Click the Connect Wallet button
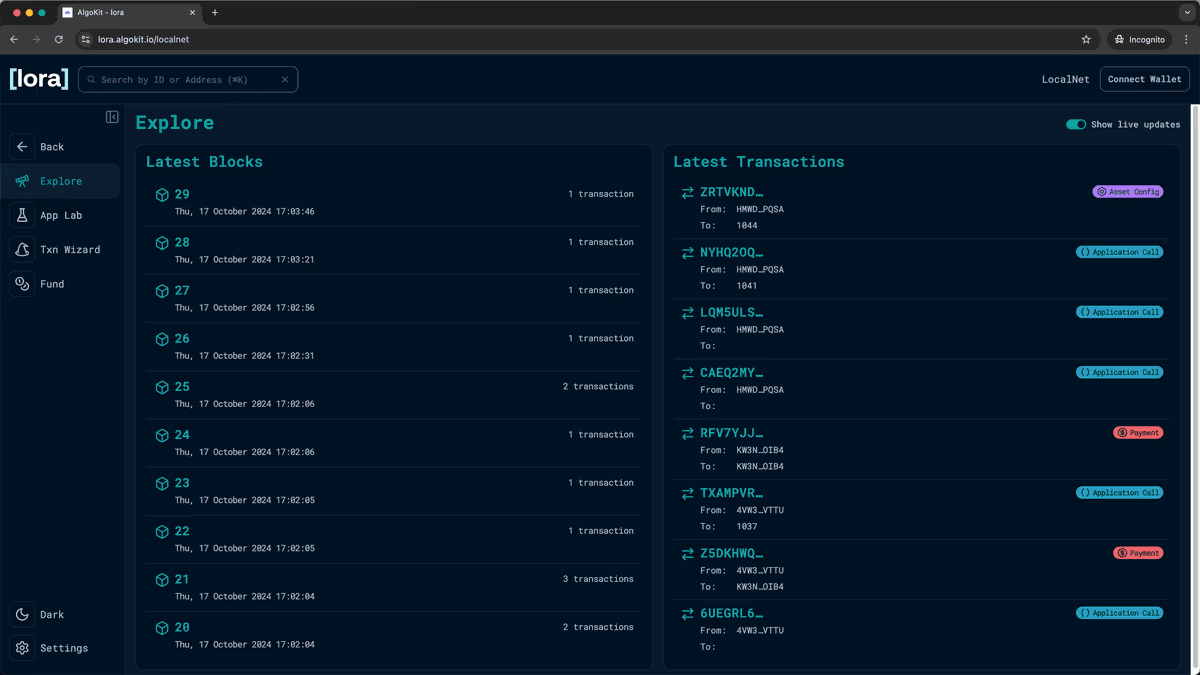 pyautogui.click(x=1144, y=79)
